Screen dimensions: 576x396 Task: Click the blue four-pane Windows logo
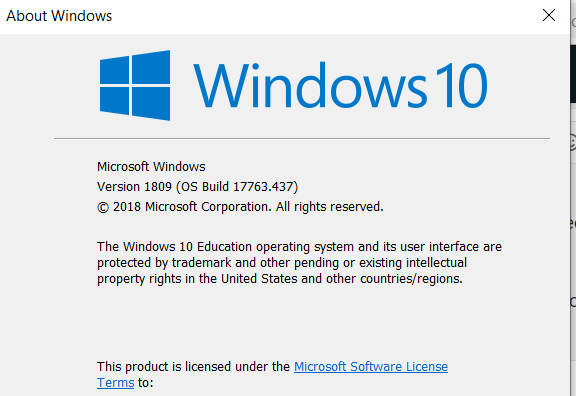[135, 85]
